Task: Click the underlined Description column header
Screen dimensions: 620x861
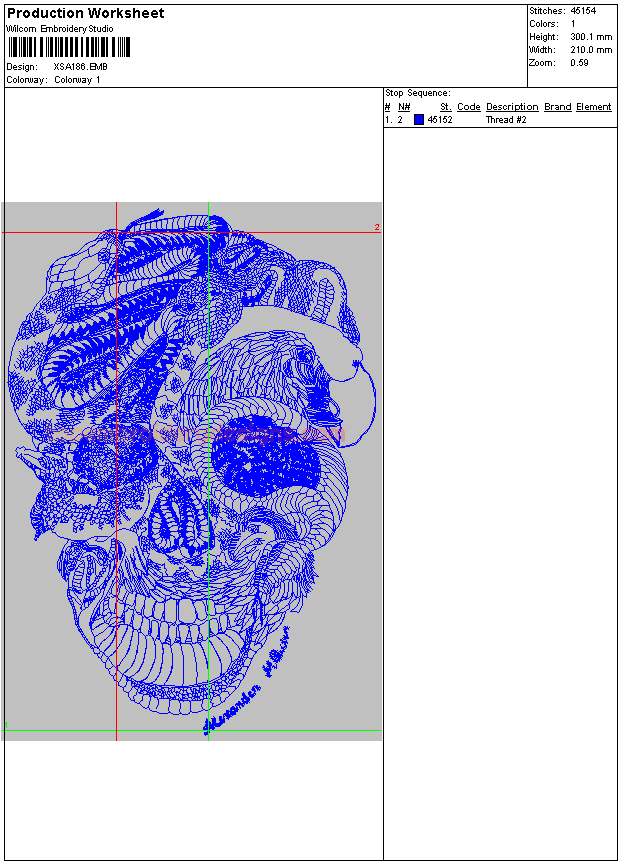Action: (x=512, y=107)
